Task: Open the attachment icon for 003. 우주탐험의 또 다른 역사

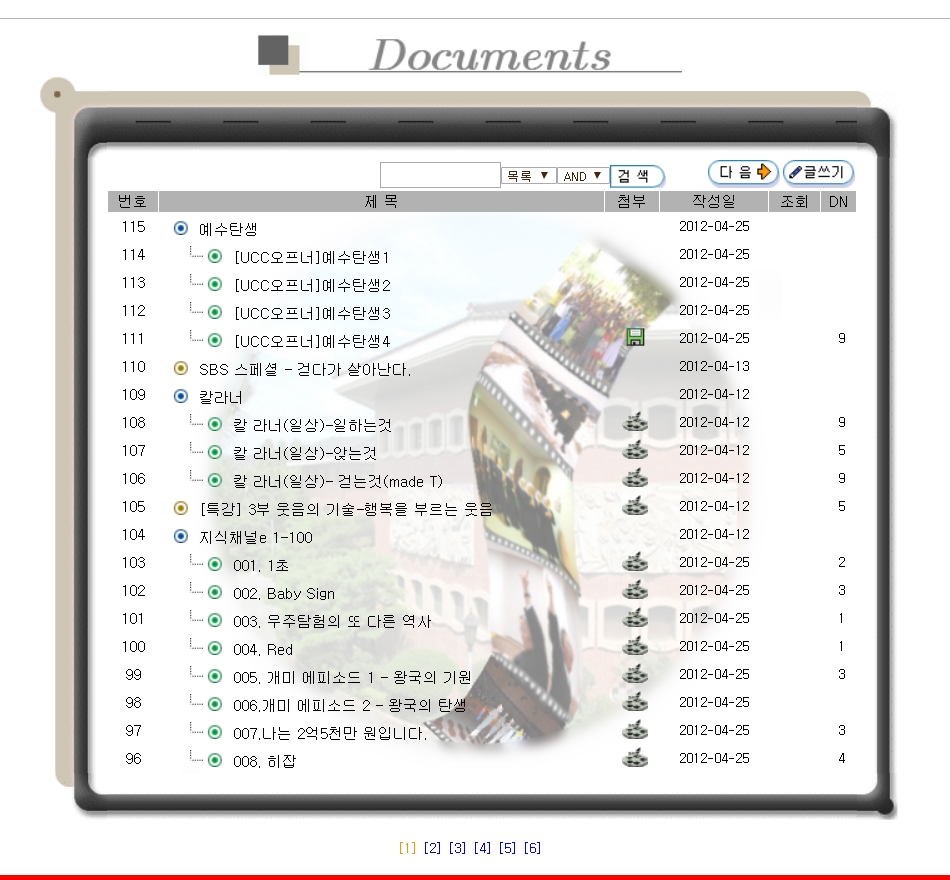Action: pos(635,618)
